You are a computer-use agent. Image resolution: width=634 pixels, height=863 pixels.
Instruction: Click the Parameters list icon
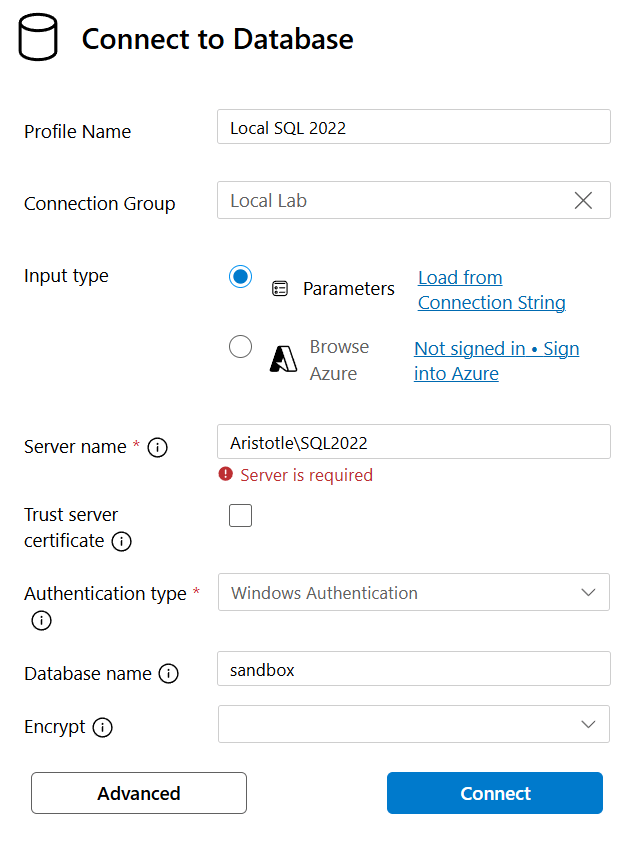tap(280, 289)
